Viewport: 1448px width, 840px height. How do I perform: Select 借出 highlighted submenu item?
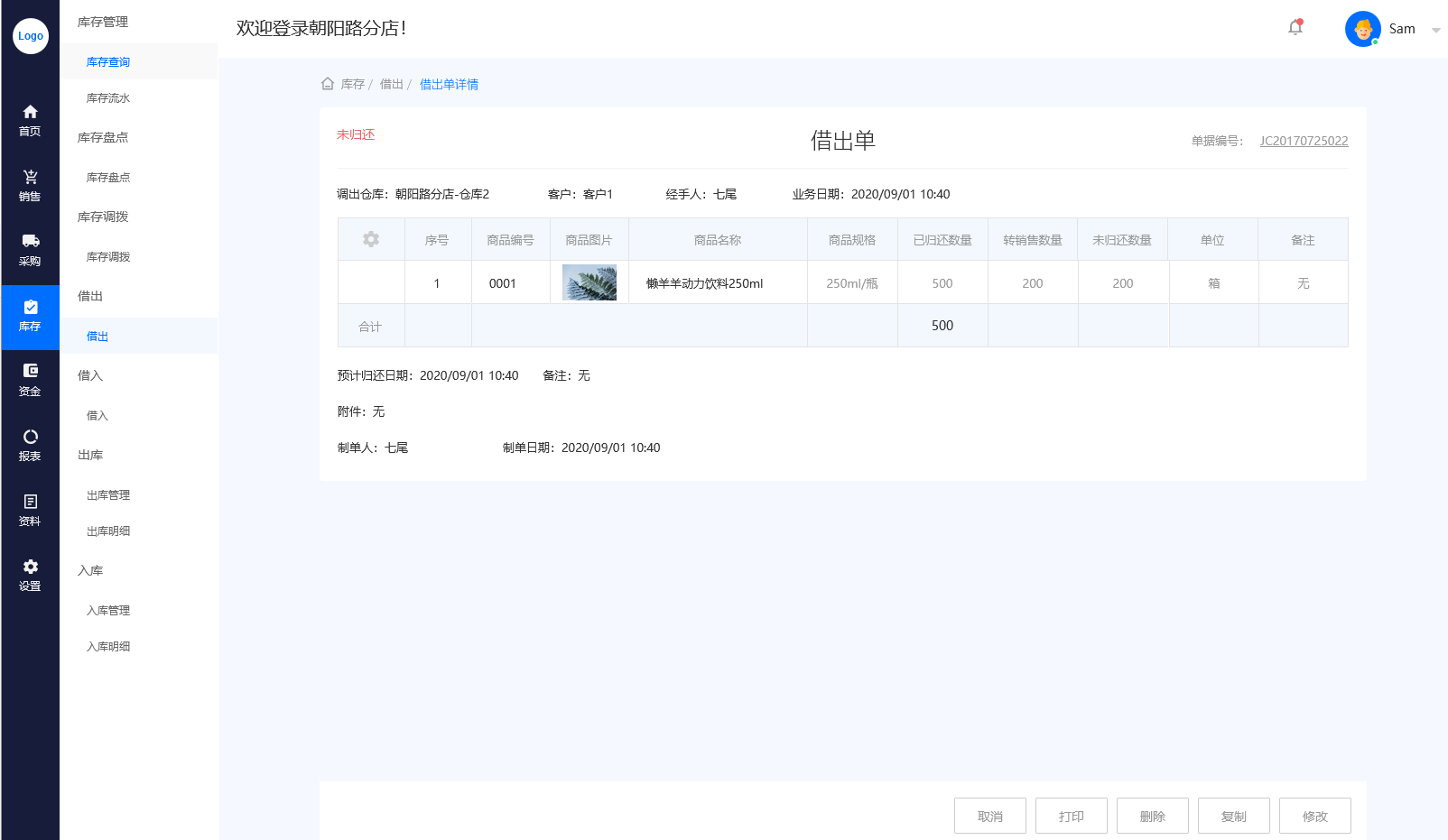(x=139, y=336)
